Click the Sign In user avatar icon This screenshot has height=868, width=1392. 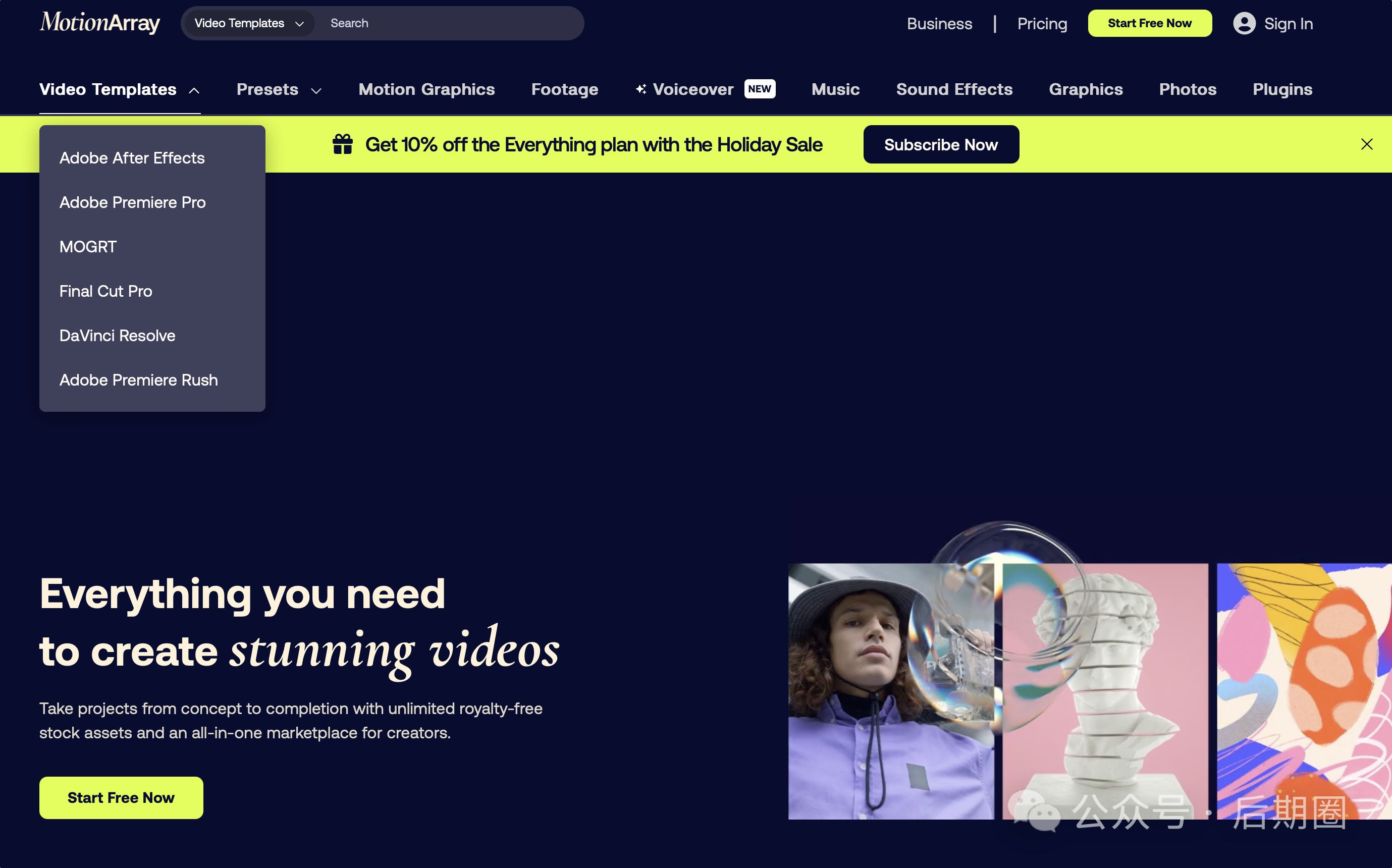tap(1244, 24)
